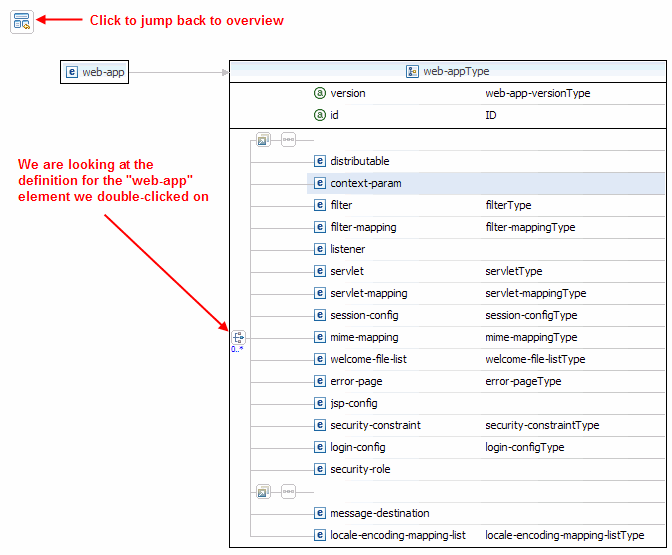Click the attribute icon next to version
This screenshot has width=672, height=555.
pos(320,93)
